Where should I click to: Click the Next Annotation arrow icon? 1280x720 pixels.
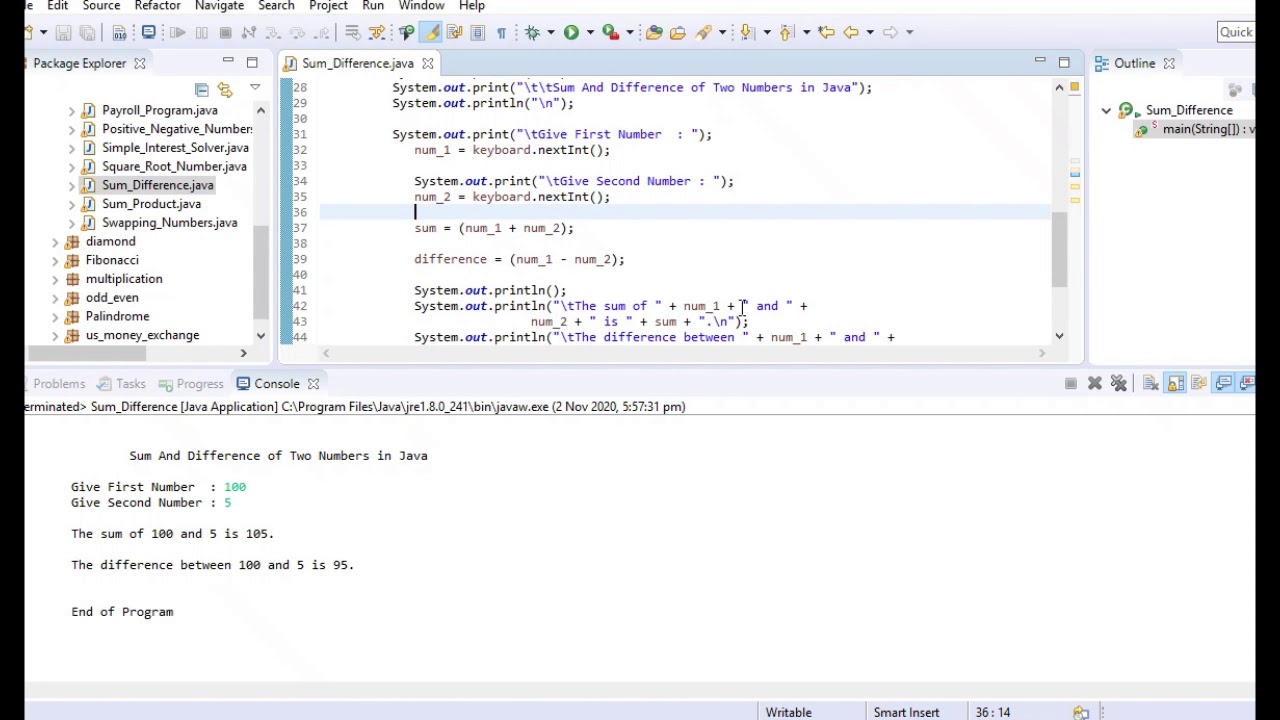coord(746,33)
